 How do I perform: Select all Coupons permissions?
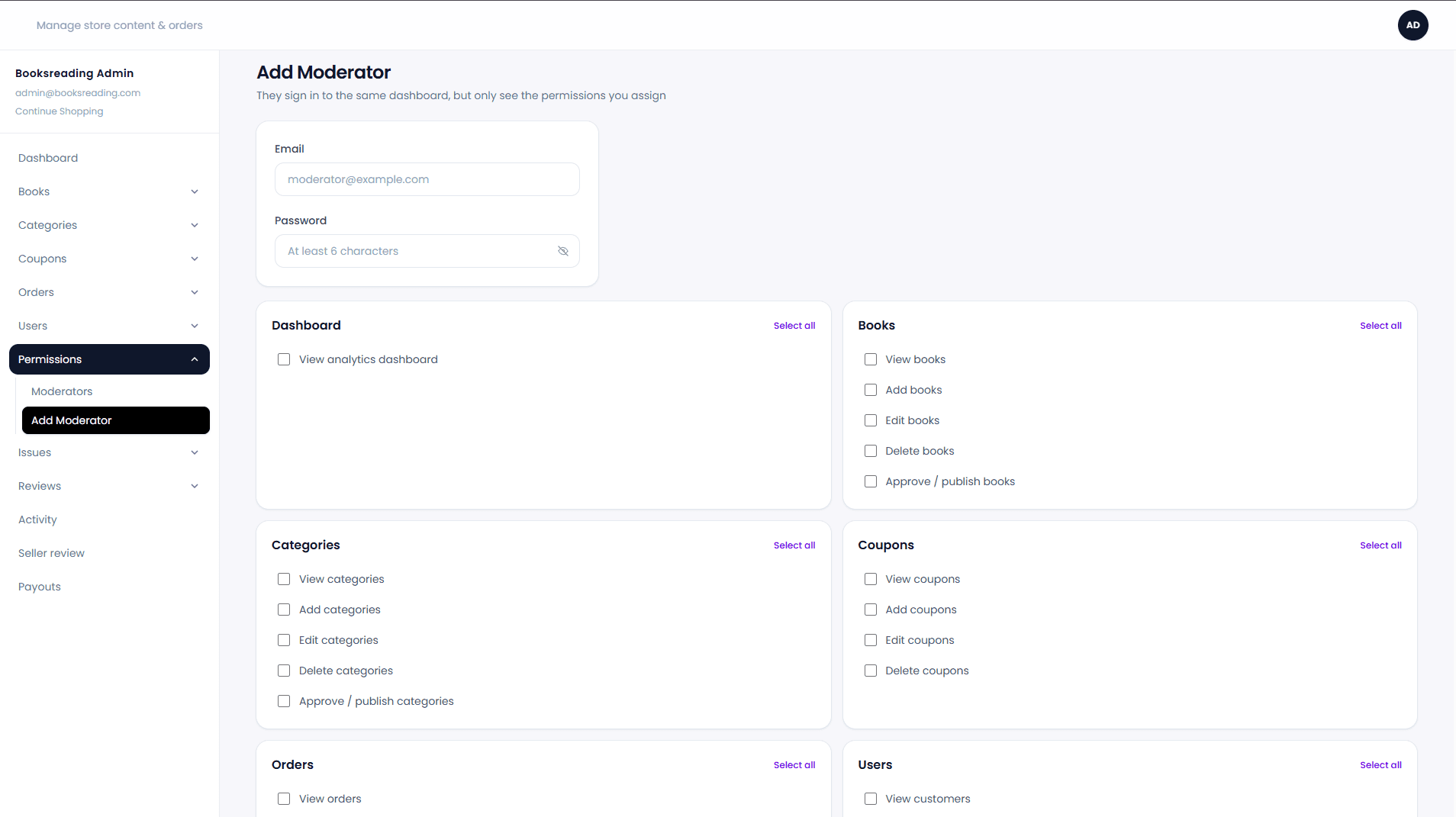[1380, 545]
